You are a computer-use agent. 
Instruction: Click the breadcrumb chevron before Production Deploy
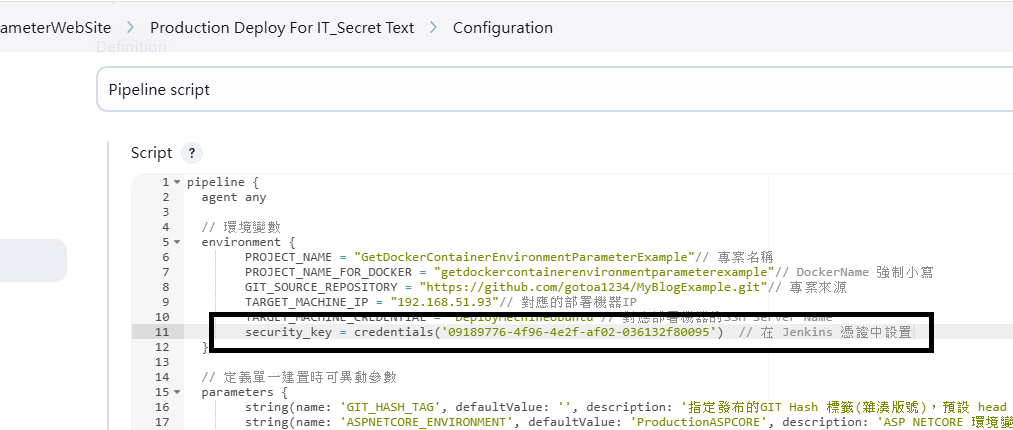[131, 28]
